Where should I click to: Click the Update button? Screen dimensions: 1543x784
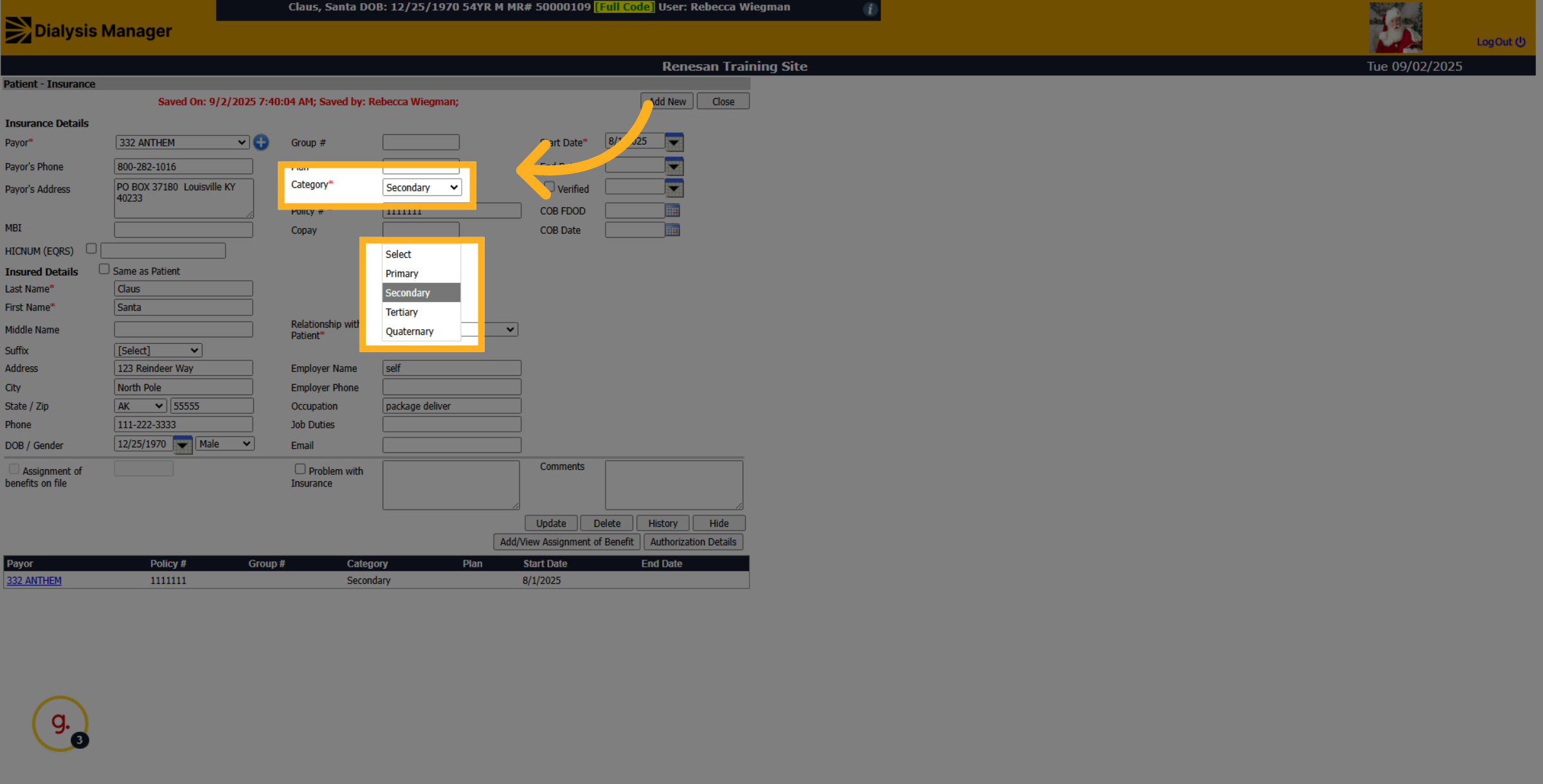[551, 523]
